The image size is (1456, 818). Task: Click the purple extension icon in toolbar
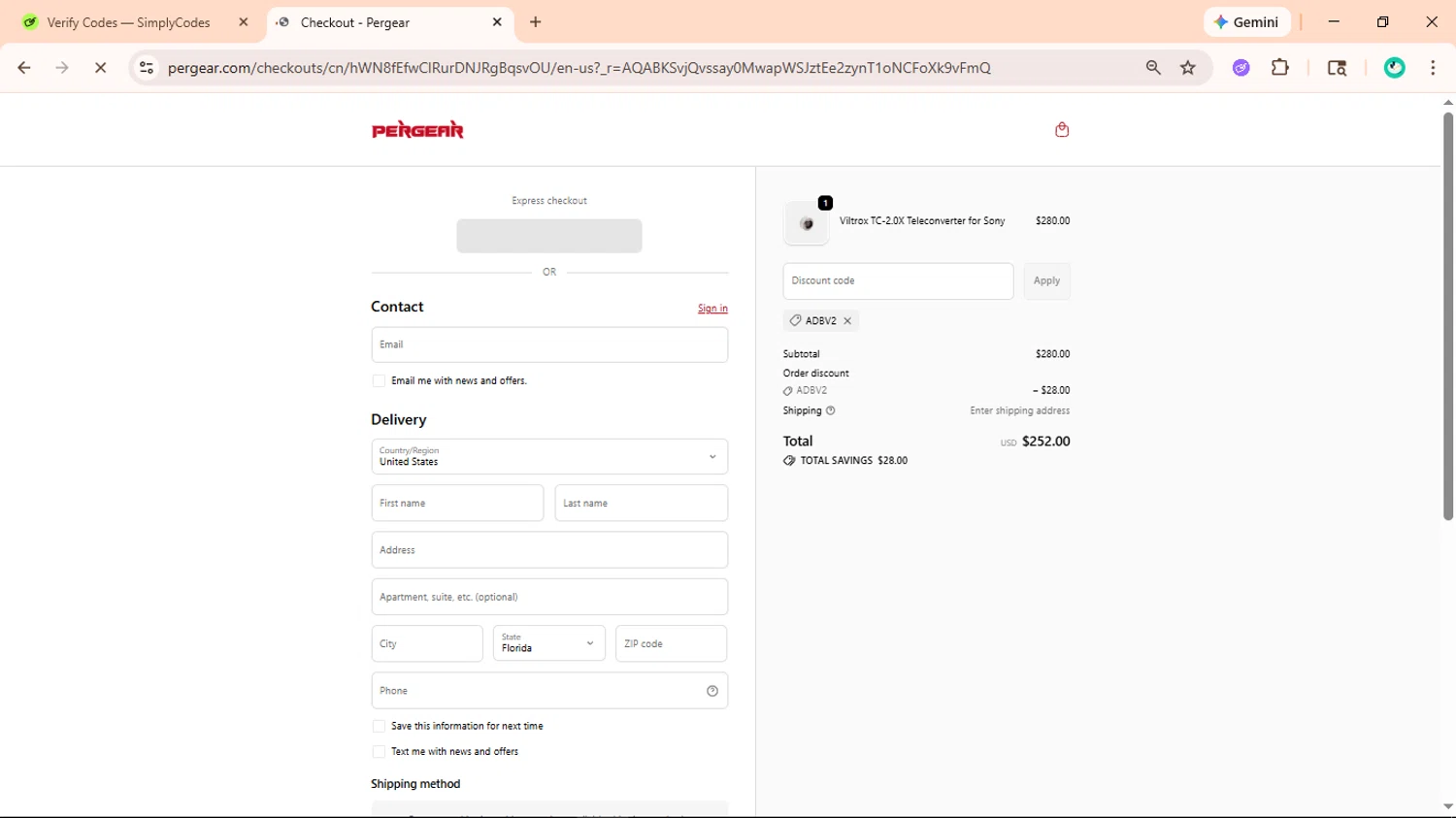click(1241, 68)
